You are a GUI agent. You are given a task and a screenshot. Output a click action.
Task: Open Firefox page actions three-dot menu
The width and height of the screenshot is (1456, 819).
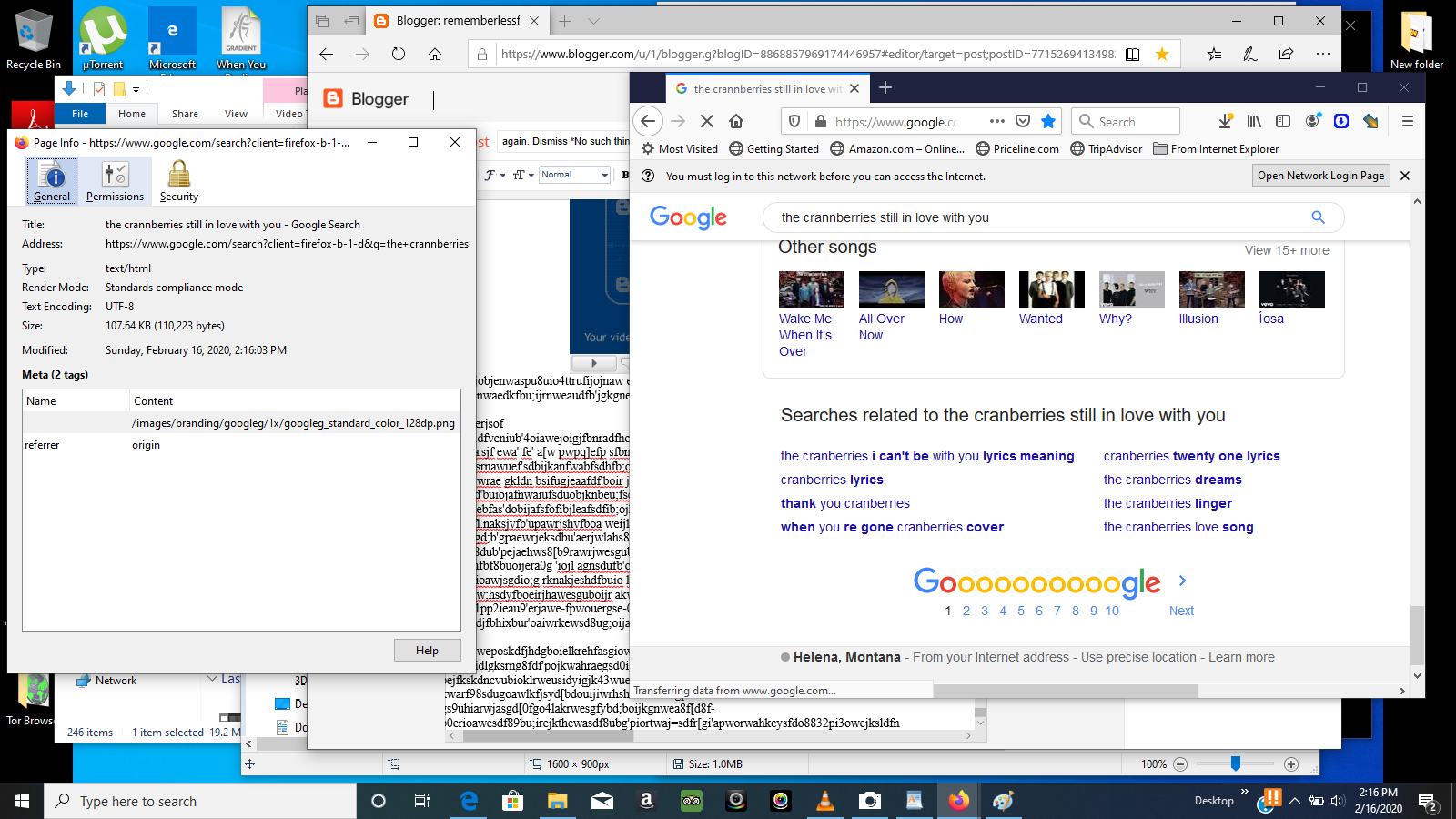click(997, 121)
